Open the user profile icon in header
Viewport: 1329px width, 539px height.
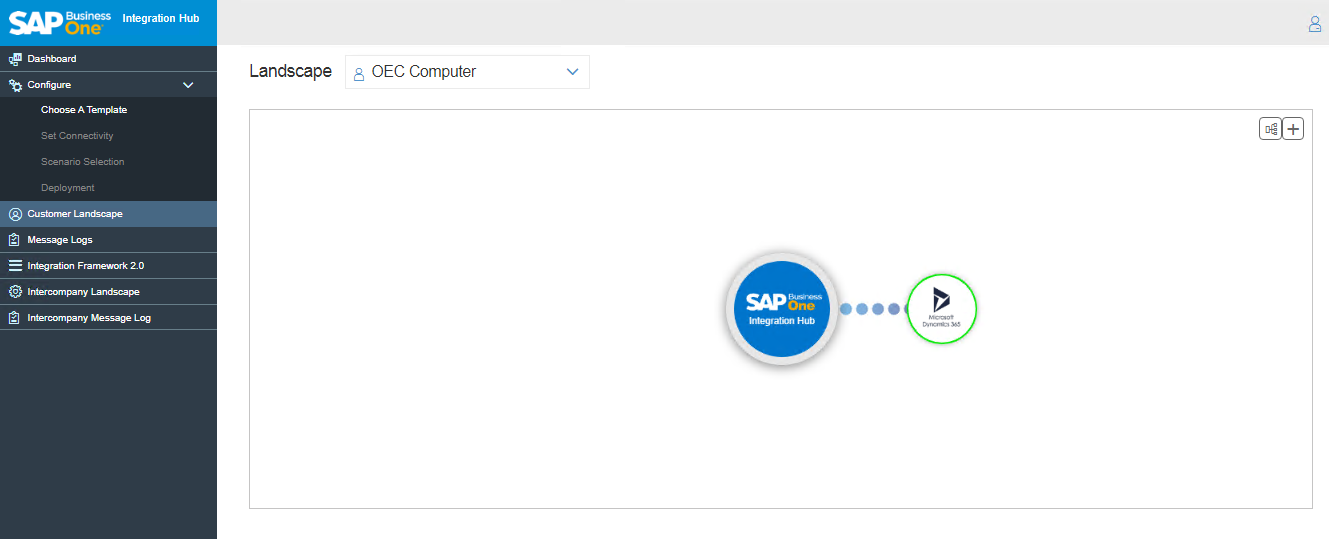(x=1314, y=24)
